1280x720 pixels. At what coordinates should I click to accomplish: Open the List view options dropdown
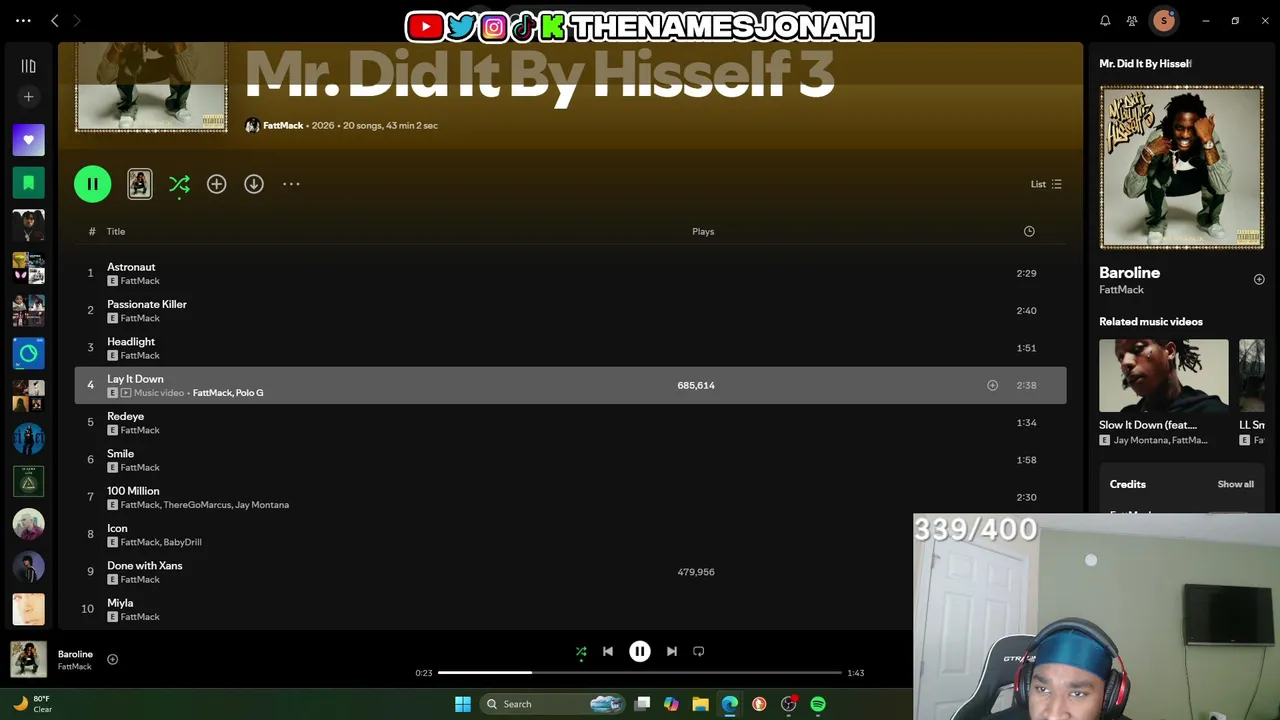[x=1046, y=184]
